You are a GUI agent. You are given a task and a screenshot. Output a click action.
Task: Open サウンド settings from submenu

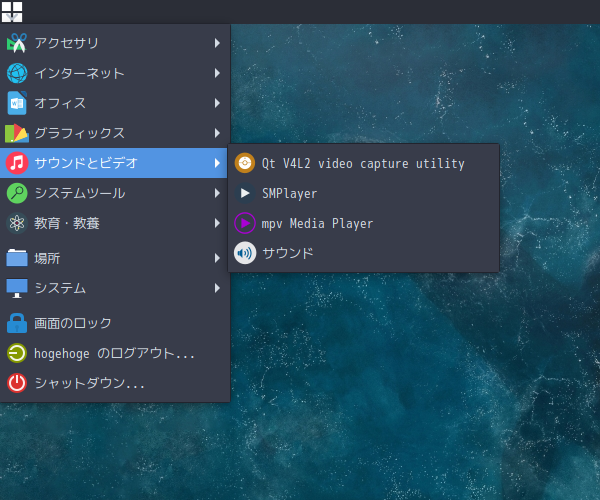click(364, 253)
